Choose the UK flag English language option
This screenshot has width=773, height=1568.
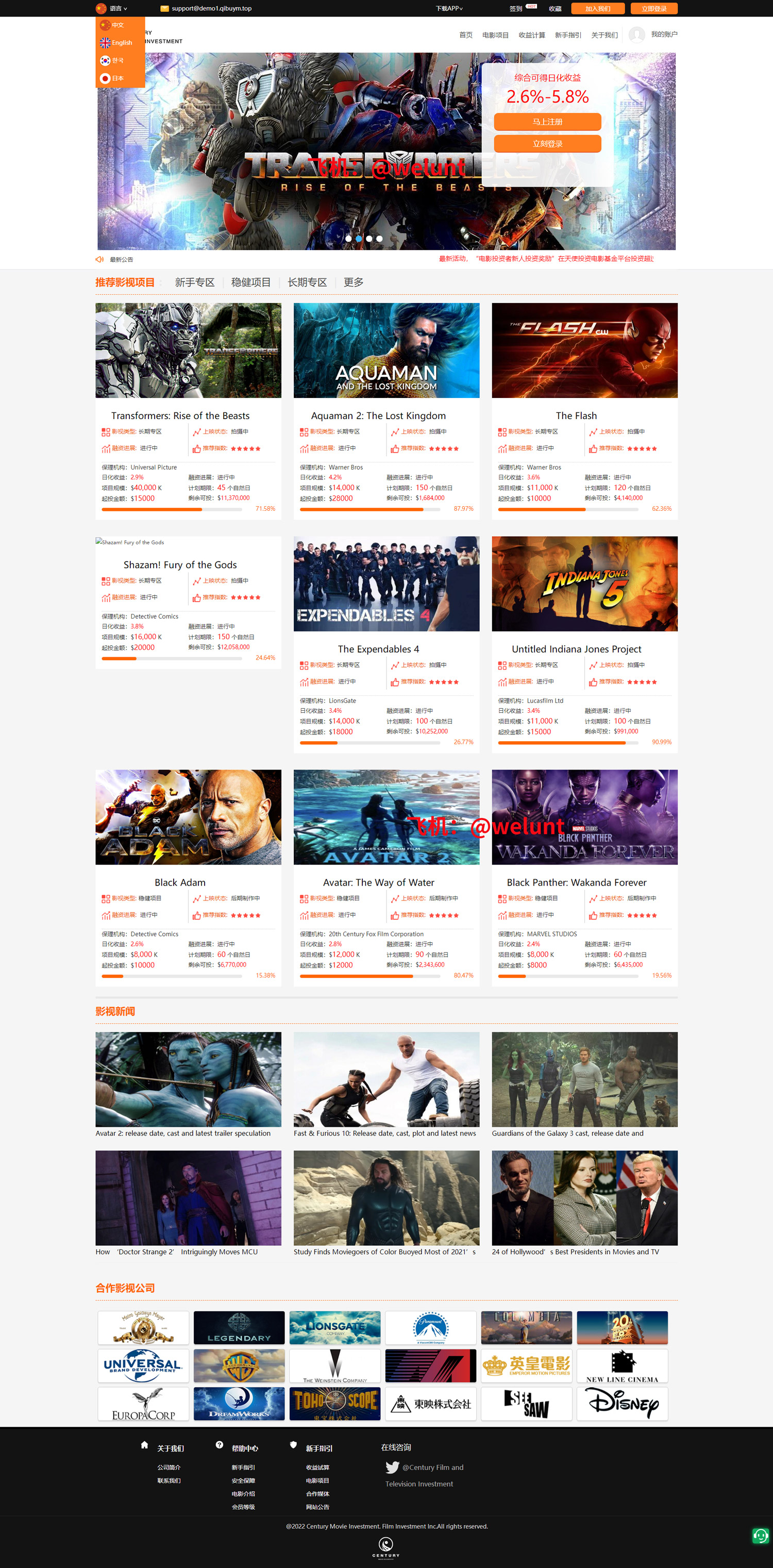tap(116, 43)
